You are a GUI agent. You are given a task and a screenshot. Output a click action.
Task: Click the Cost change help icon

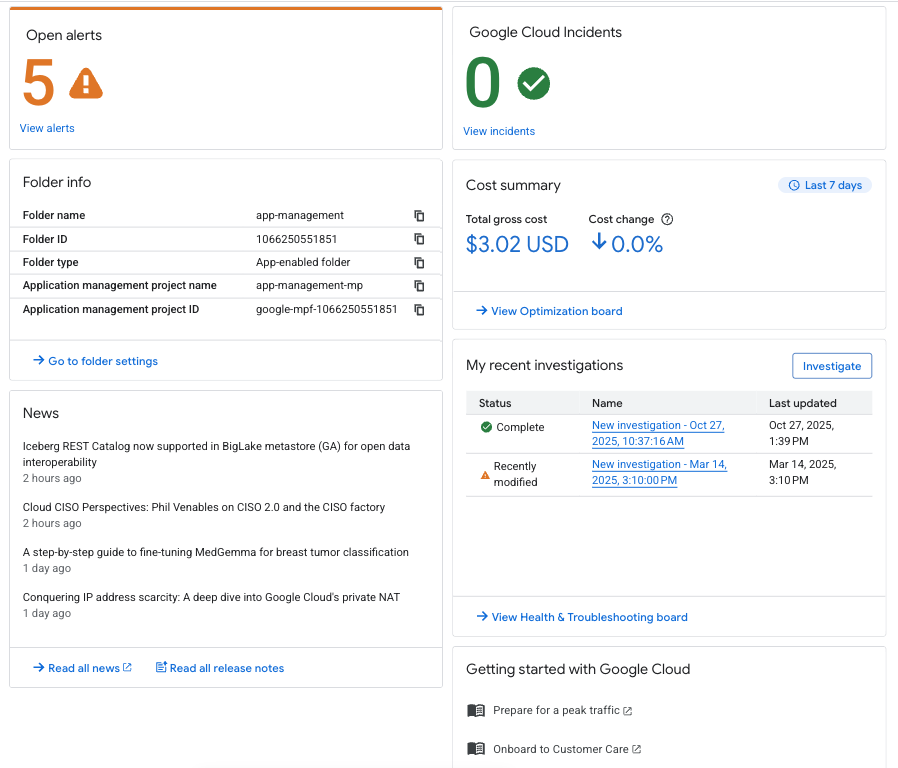(668, 220)
